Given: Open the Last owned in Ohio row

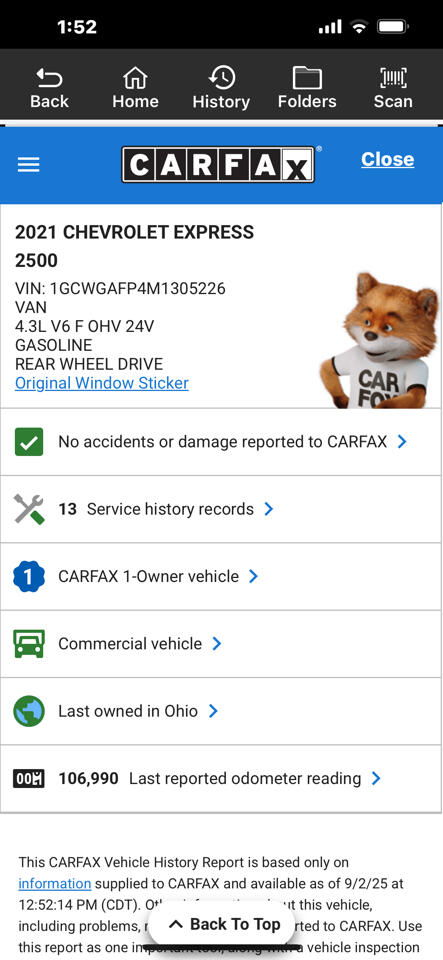Looking at the screenshot, I should click(x=222, y=711).
